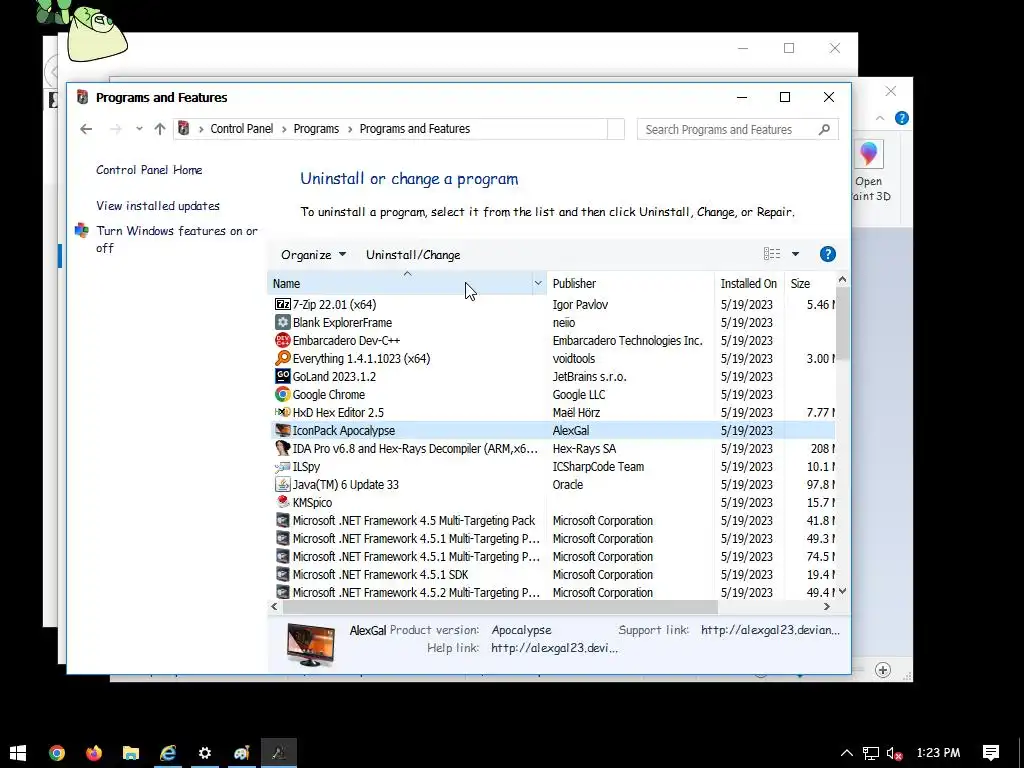The width and height of the screenshot is (1024, 768).
Task: Select the Google LLC publisher cell
Action: click(579, 394)
